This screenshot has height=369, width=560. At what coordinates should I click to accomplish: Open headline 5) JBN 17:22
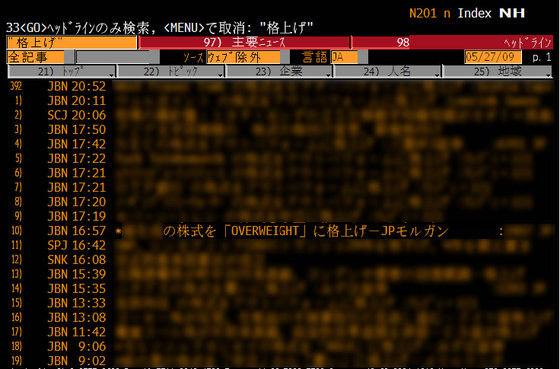point(280,159)
